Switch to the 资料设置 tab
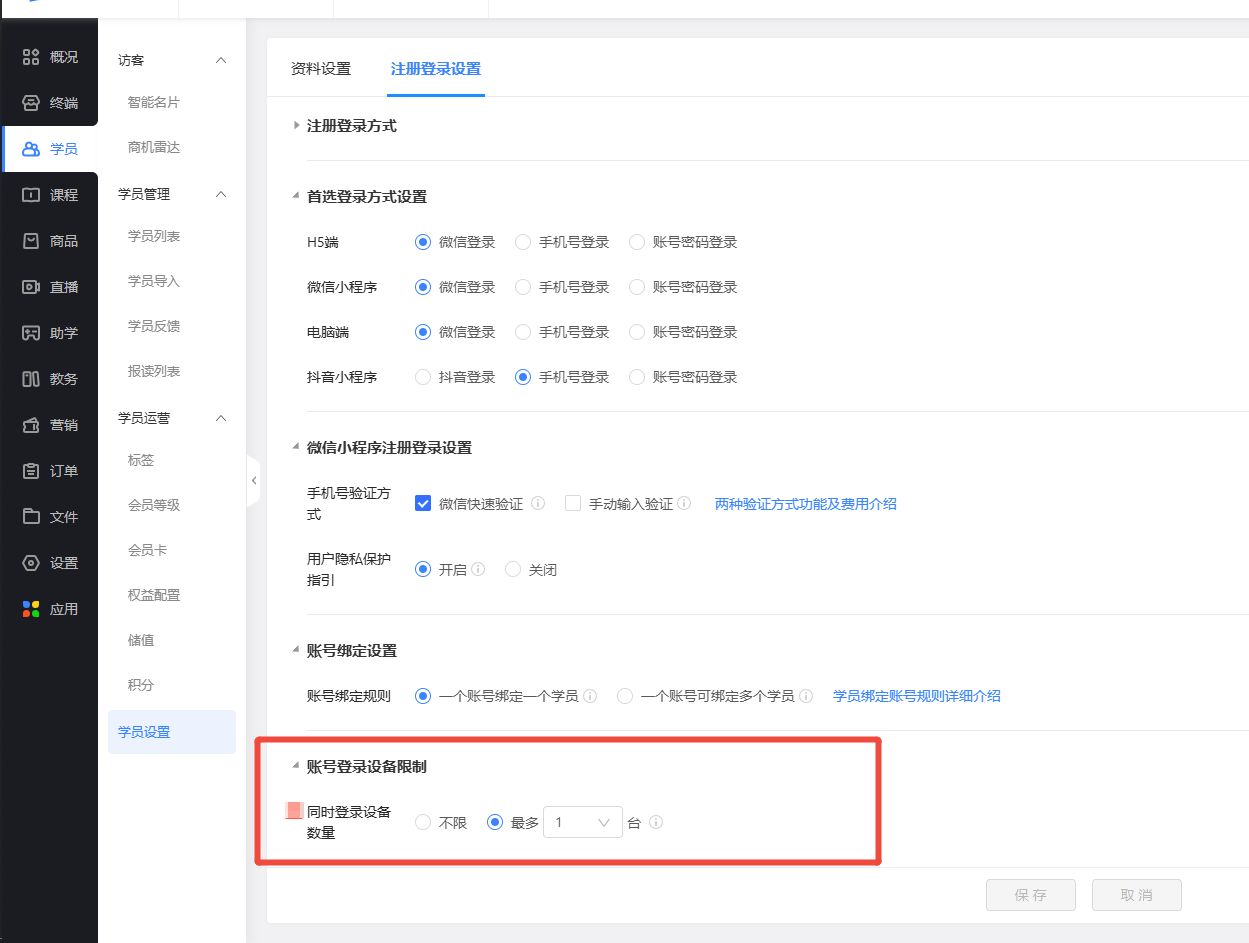 pyautogui.click(x=321, y=69)
